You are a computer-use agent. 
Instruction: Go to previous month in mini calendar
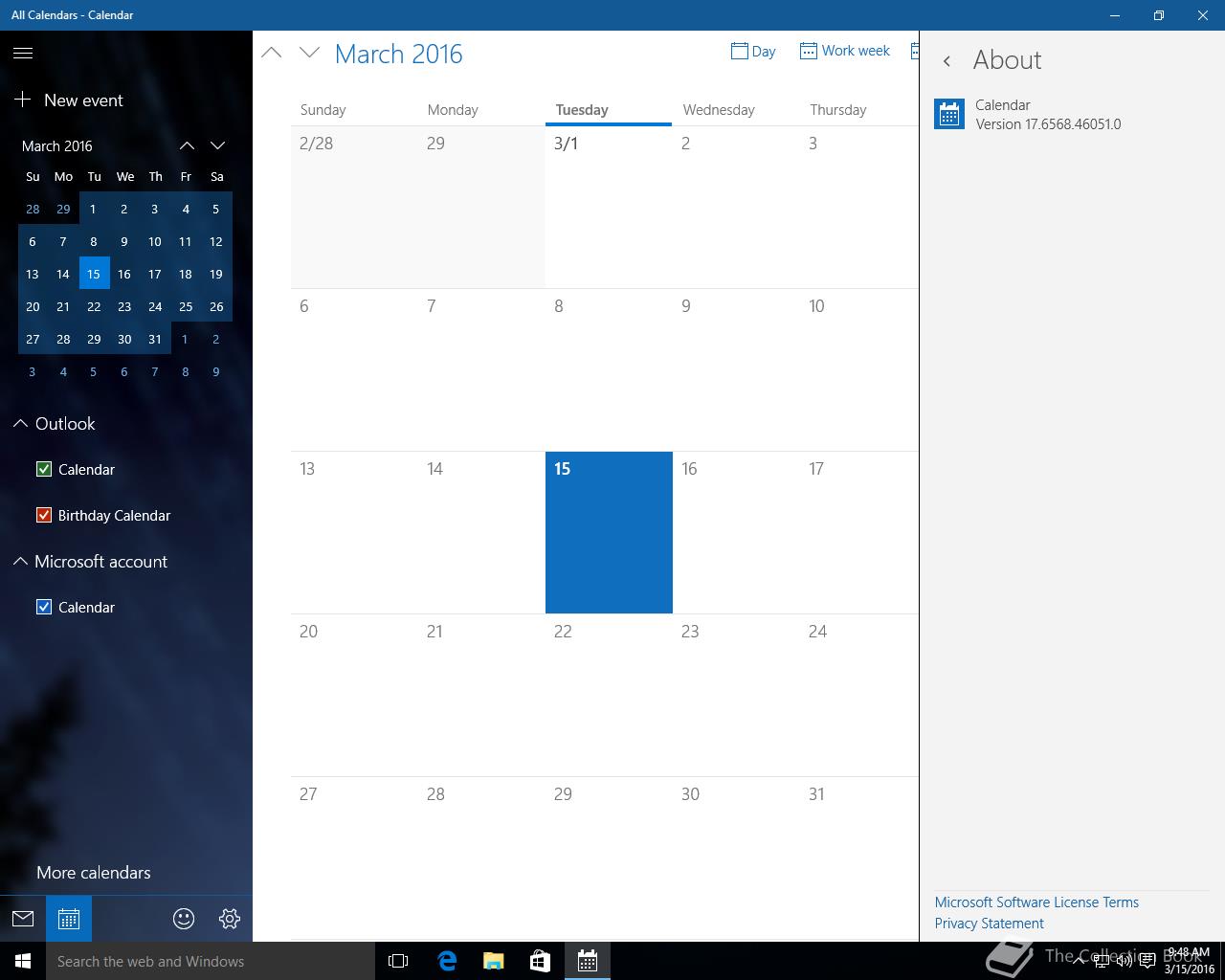click(x=187, y=145)
